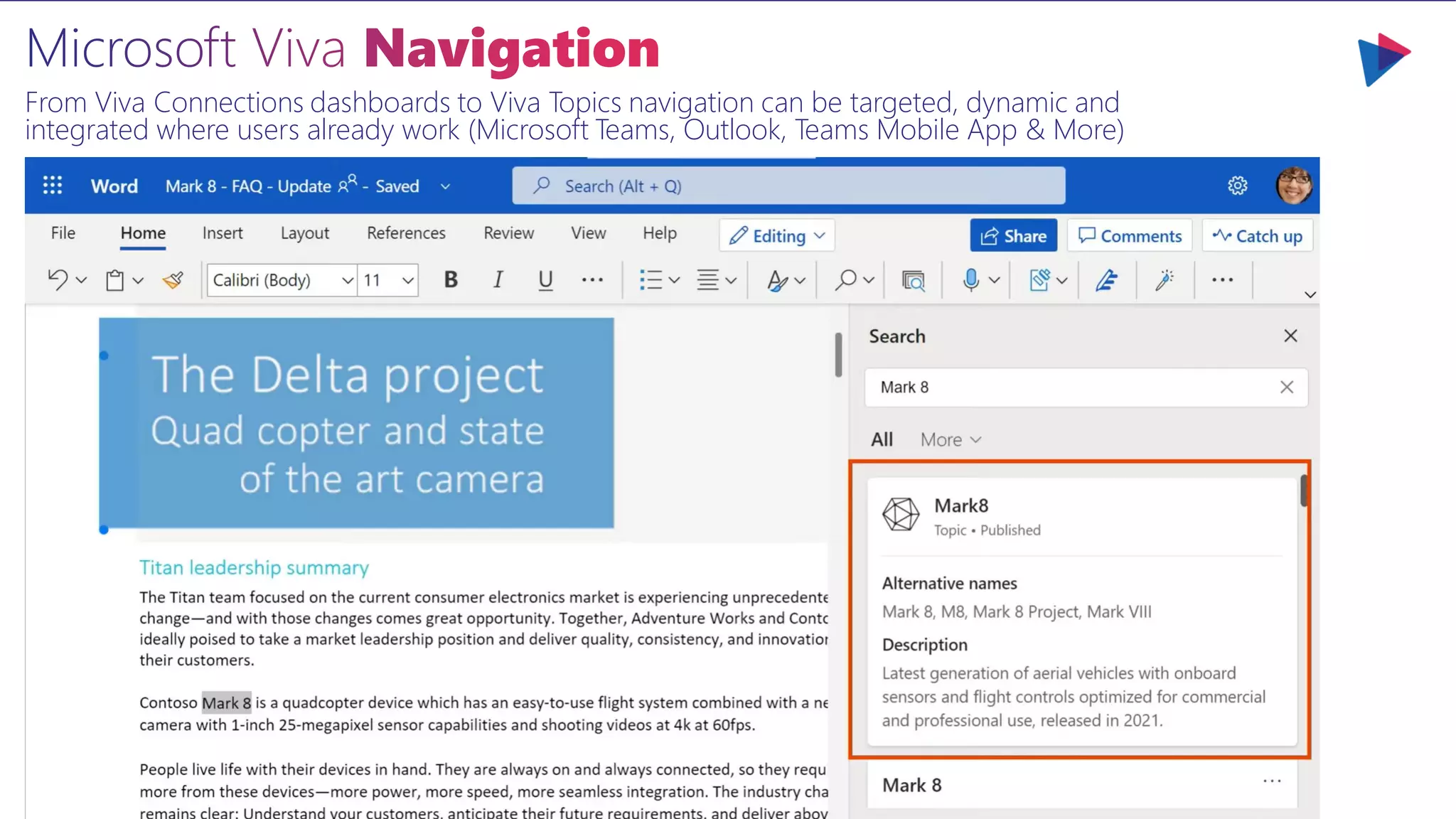
Task: Open more ribbon commands ellipsis
Action: coord(1222,280)
